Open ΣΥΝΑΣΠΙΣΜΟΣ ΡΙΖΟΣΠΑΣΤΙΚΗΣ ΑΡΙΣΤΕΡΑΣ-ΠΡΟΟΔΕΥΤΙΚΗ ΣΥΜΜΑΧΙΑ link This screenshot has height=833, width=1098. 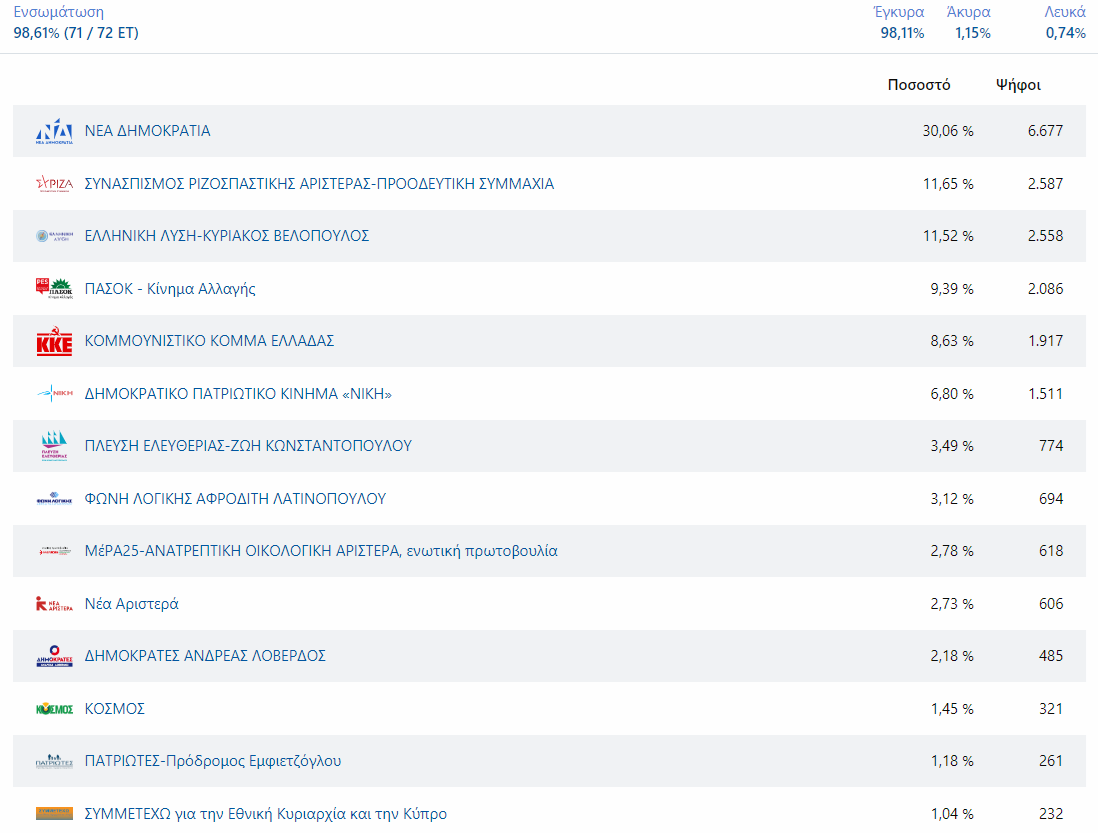pyautogui.click(x=319, y=183)
